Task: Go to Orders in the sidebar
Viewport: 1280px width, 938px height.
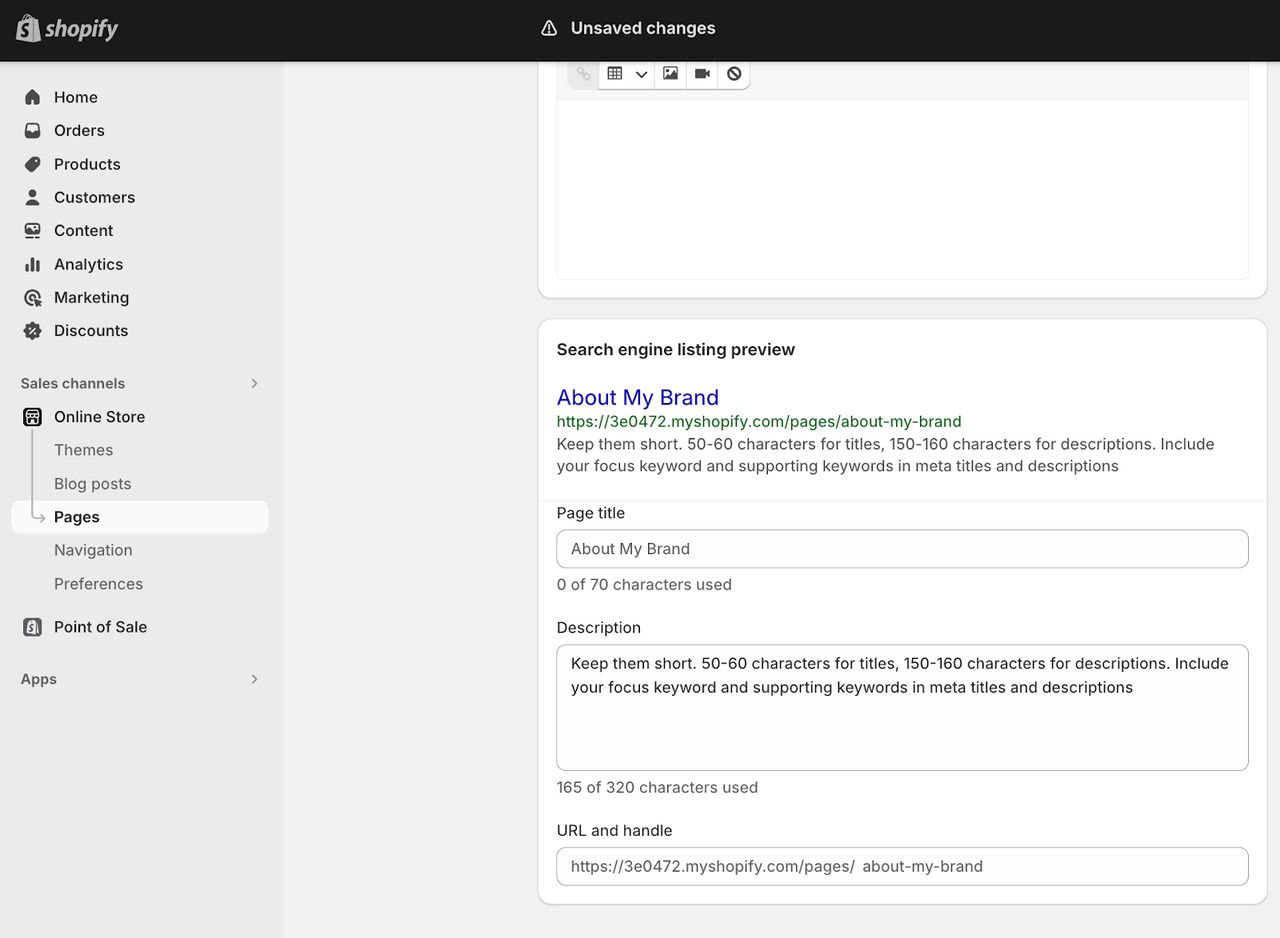Action: coord(79,130)
